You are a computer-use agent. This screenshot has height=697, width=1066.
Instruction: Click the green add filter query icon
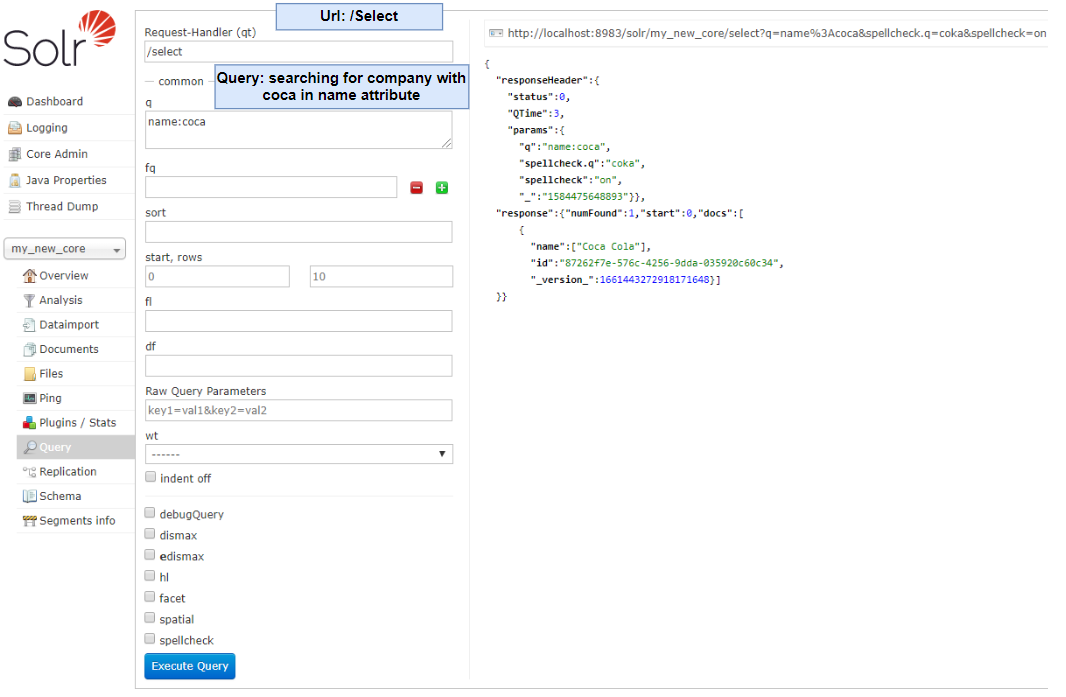point(442,188)
